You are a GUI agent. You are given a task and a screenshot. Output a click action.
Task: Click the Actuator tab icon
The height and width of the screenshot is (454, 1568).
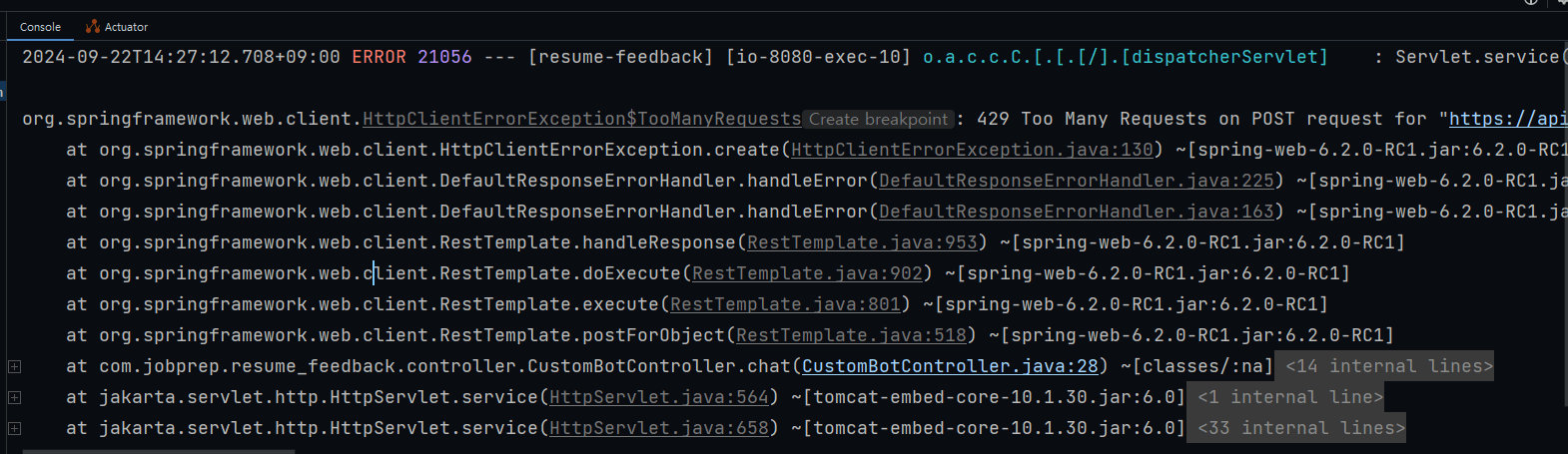tap(93, 27)
